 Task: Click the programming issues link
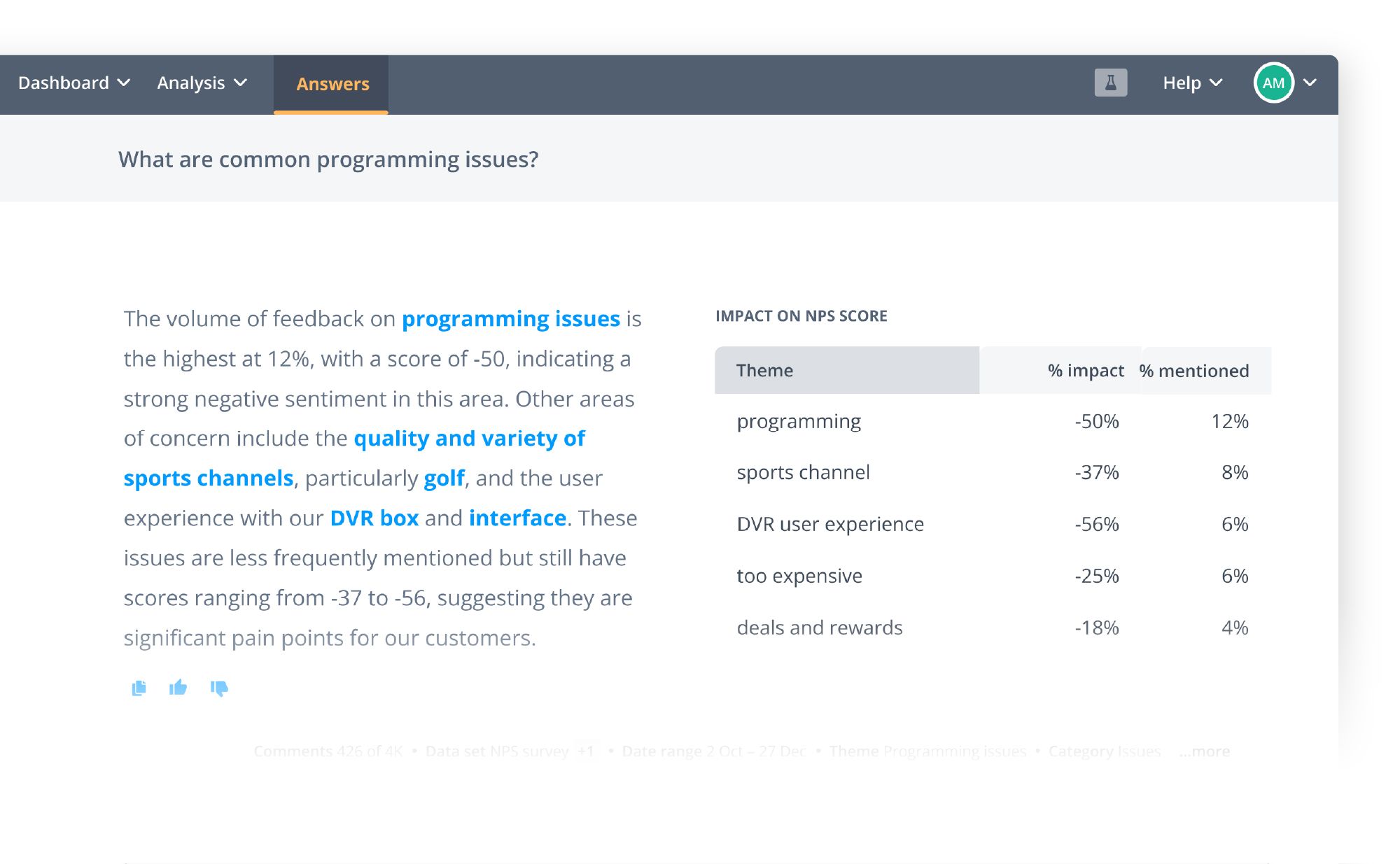pos(510,318)
